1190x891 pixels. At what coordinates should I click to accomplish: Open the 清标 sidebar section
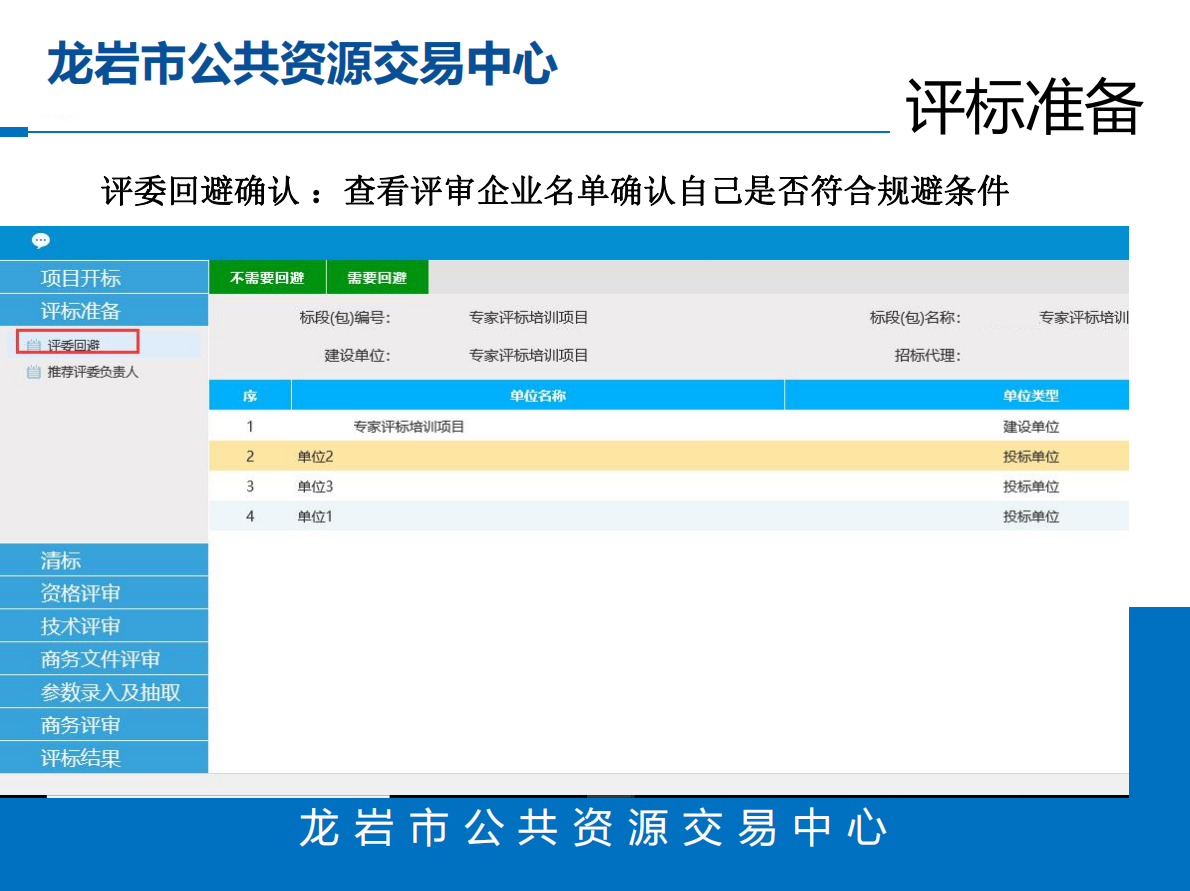104,560
